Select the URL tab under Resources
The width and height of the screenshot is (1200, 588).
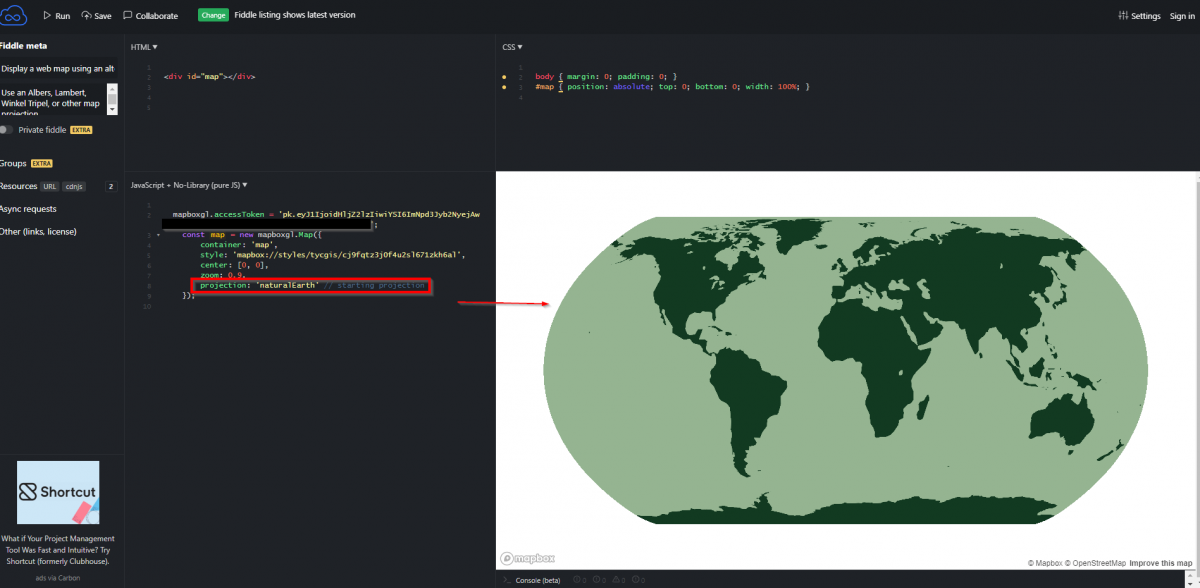[x=48, y=185]
